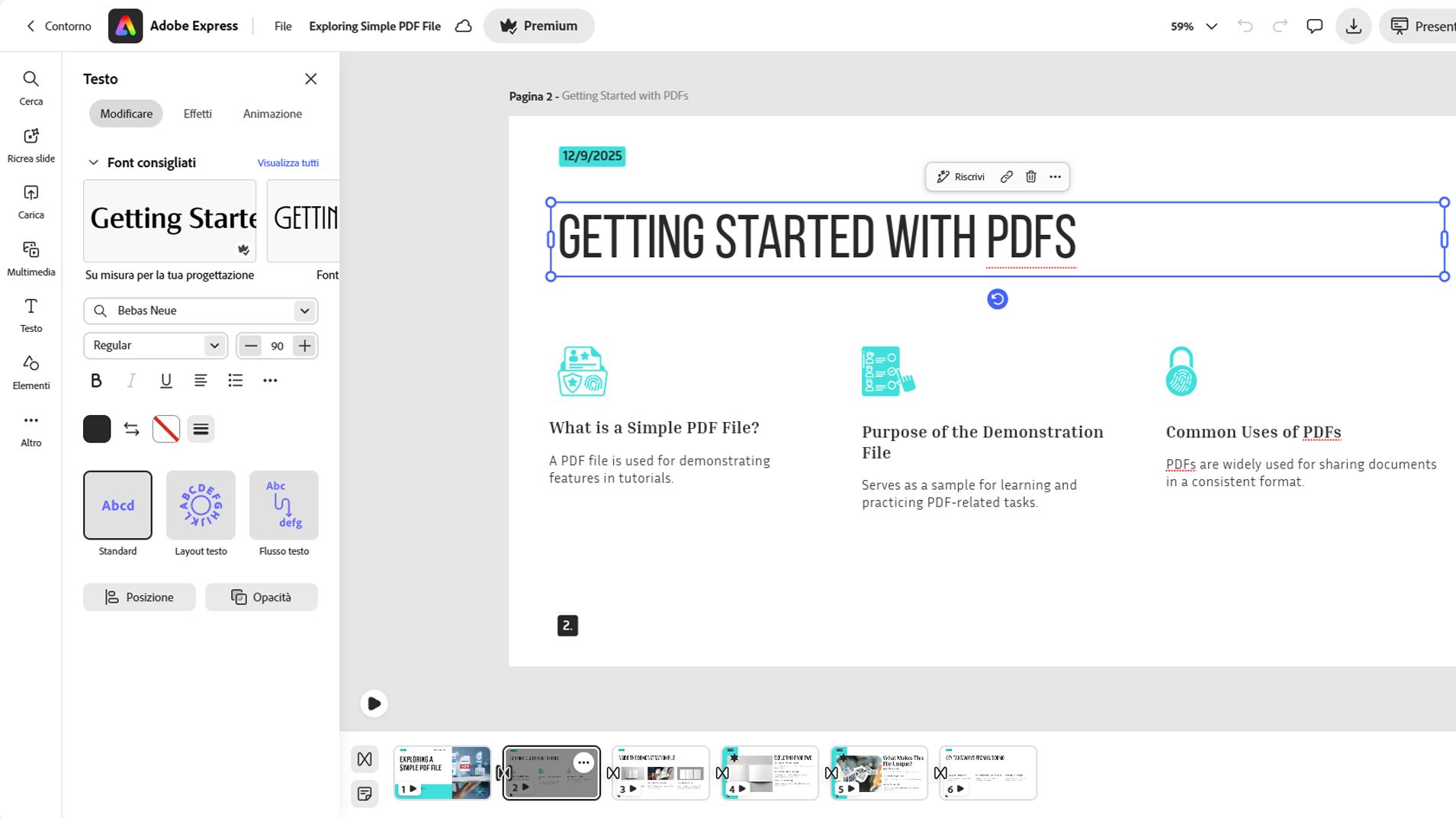Open the Cerca search tool
The width and height of the screenshot is (1456, 818).
[x=31, y=88]
